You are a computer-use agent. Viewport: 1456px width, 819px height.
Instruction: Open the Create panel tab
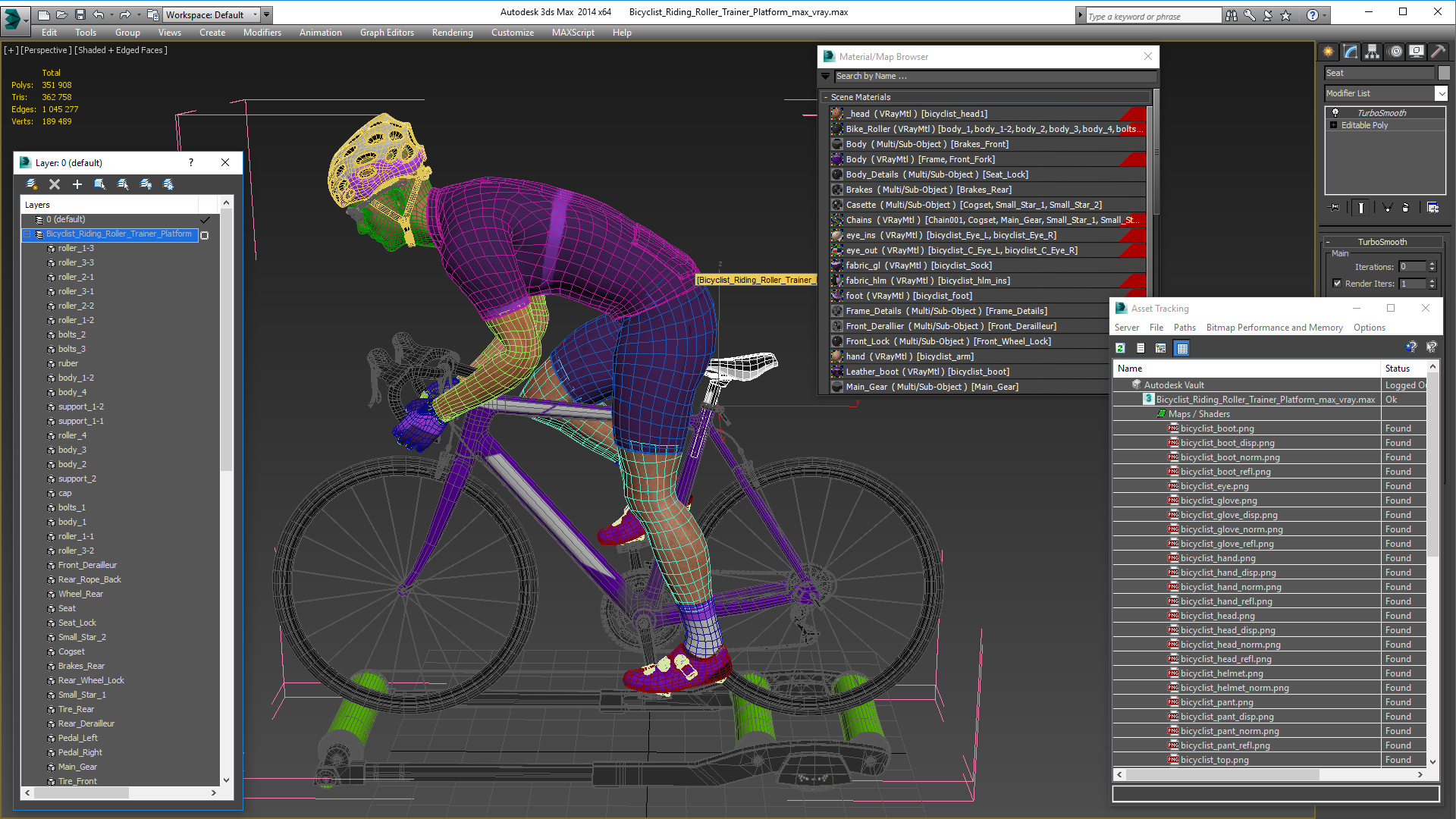(x=1329, y=52)
